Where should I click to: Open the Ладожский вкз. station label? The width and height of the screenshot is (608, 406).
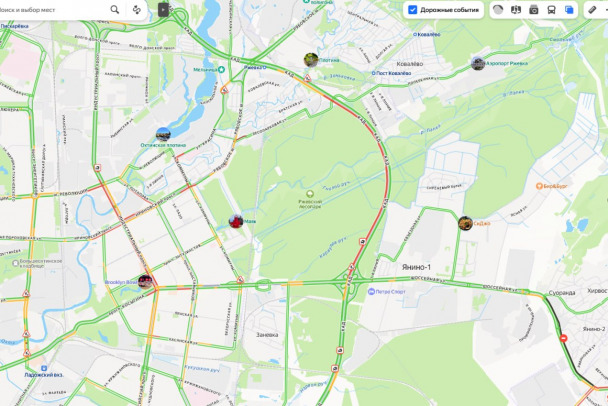(44, 375)
